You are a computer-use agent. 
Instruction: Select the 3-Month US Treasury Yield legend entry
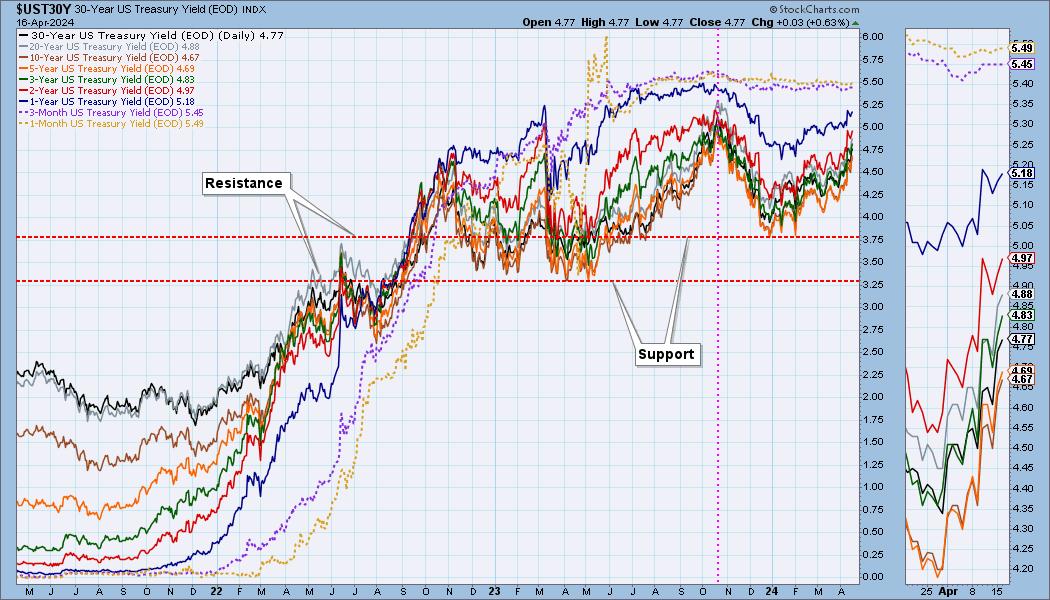[112, 112]
